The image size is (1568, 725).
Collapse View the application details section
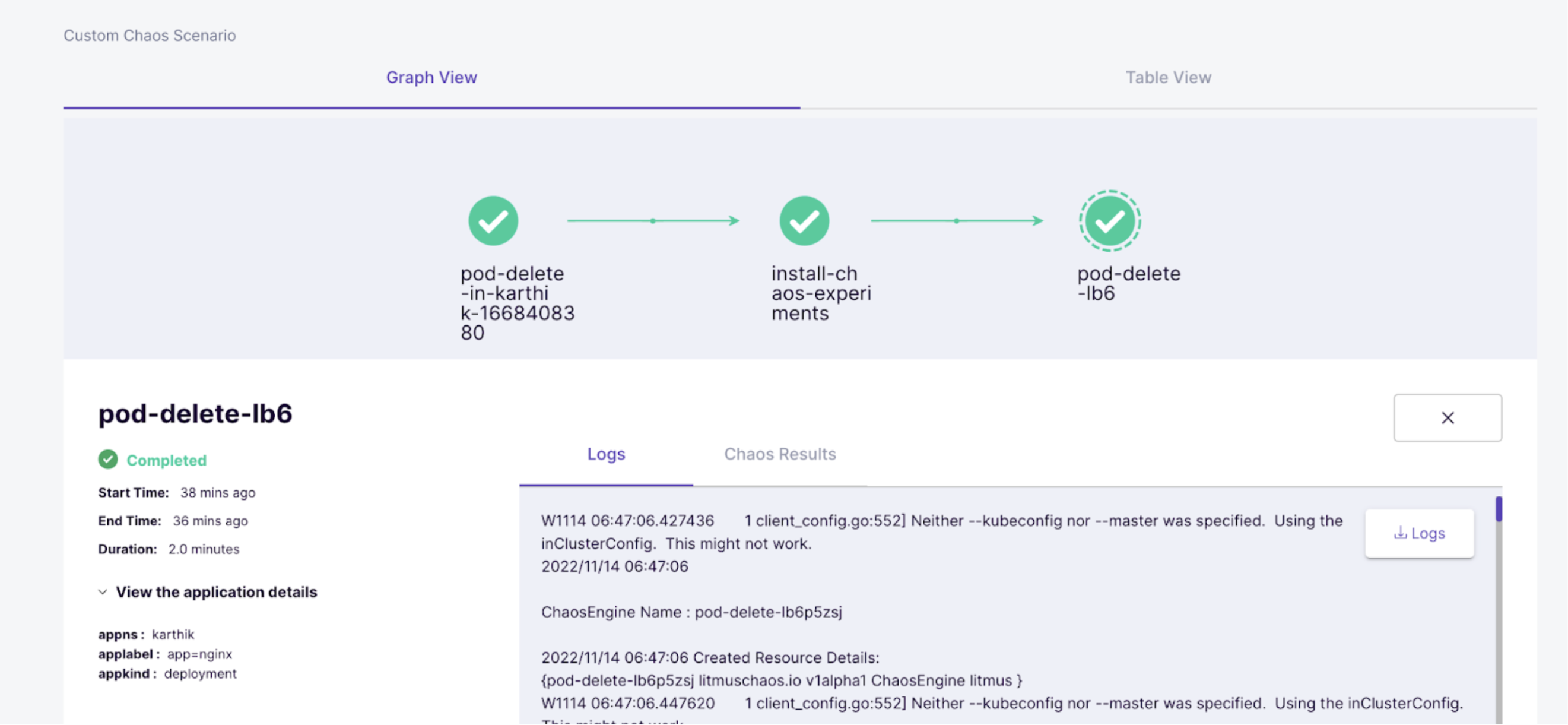point(216,592)
